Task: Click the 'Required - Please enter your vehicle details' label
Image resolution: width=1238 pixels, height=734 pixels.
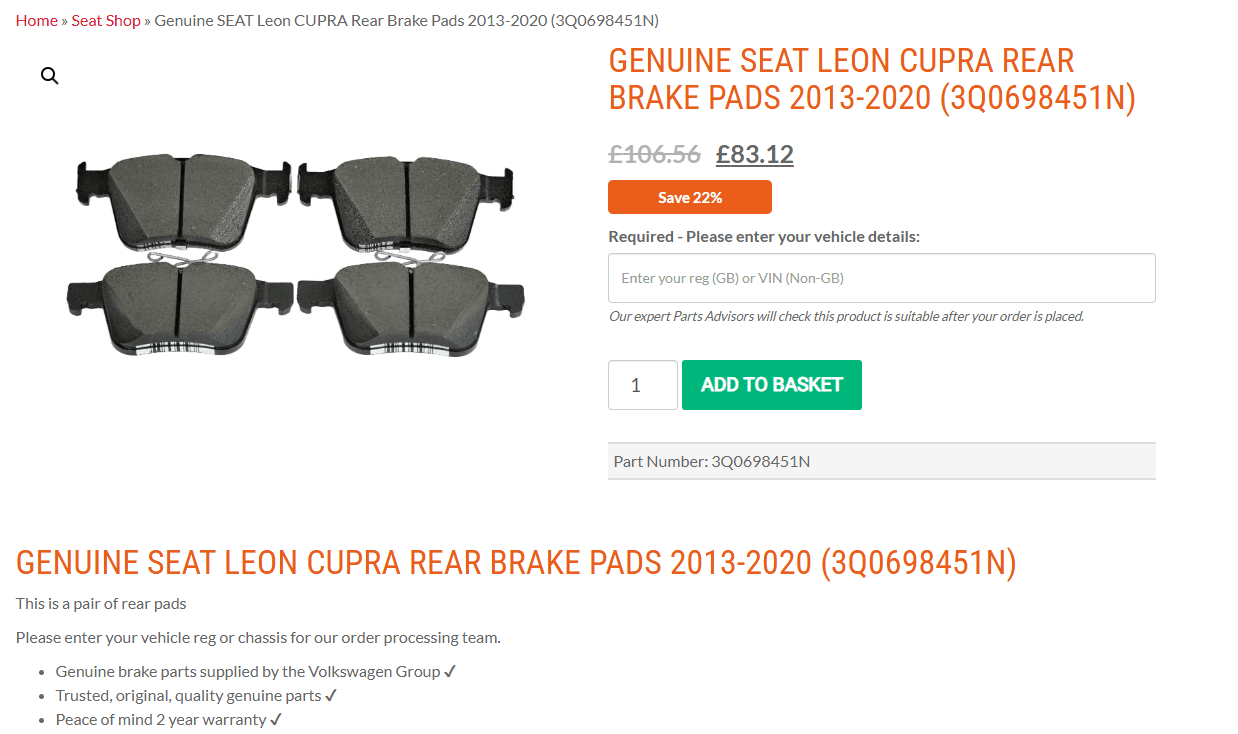Action: tap(763, 237)
